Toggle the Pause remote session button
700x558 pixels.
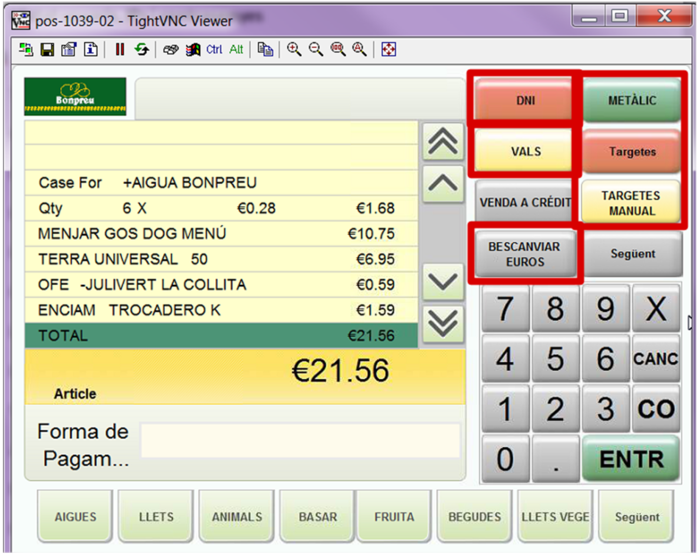point(119,49)
